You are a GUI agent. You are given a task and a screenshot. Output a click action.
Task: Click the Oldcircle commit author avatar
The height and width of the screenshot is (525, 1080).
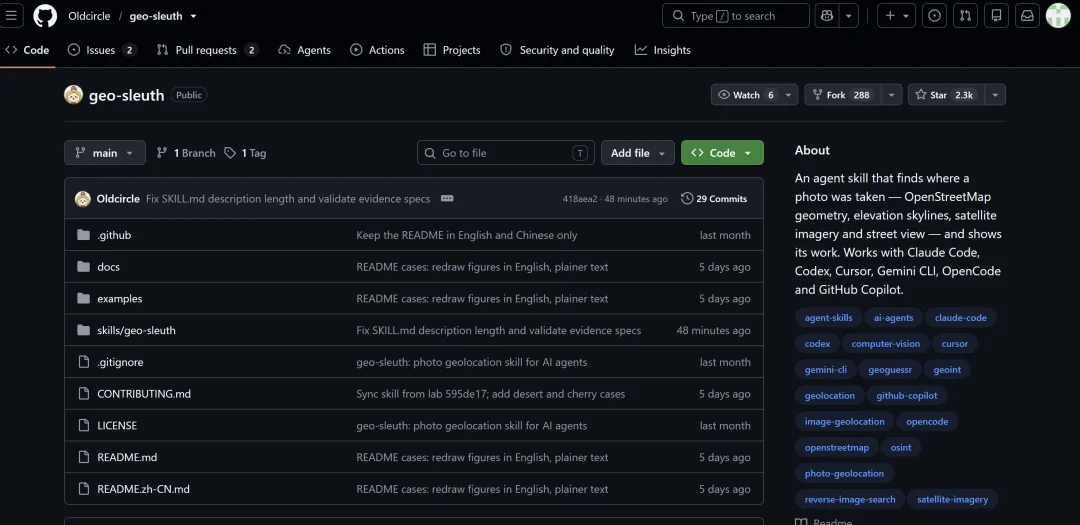pyautogui.click(x=83, y=198)
